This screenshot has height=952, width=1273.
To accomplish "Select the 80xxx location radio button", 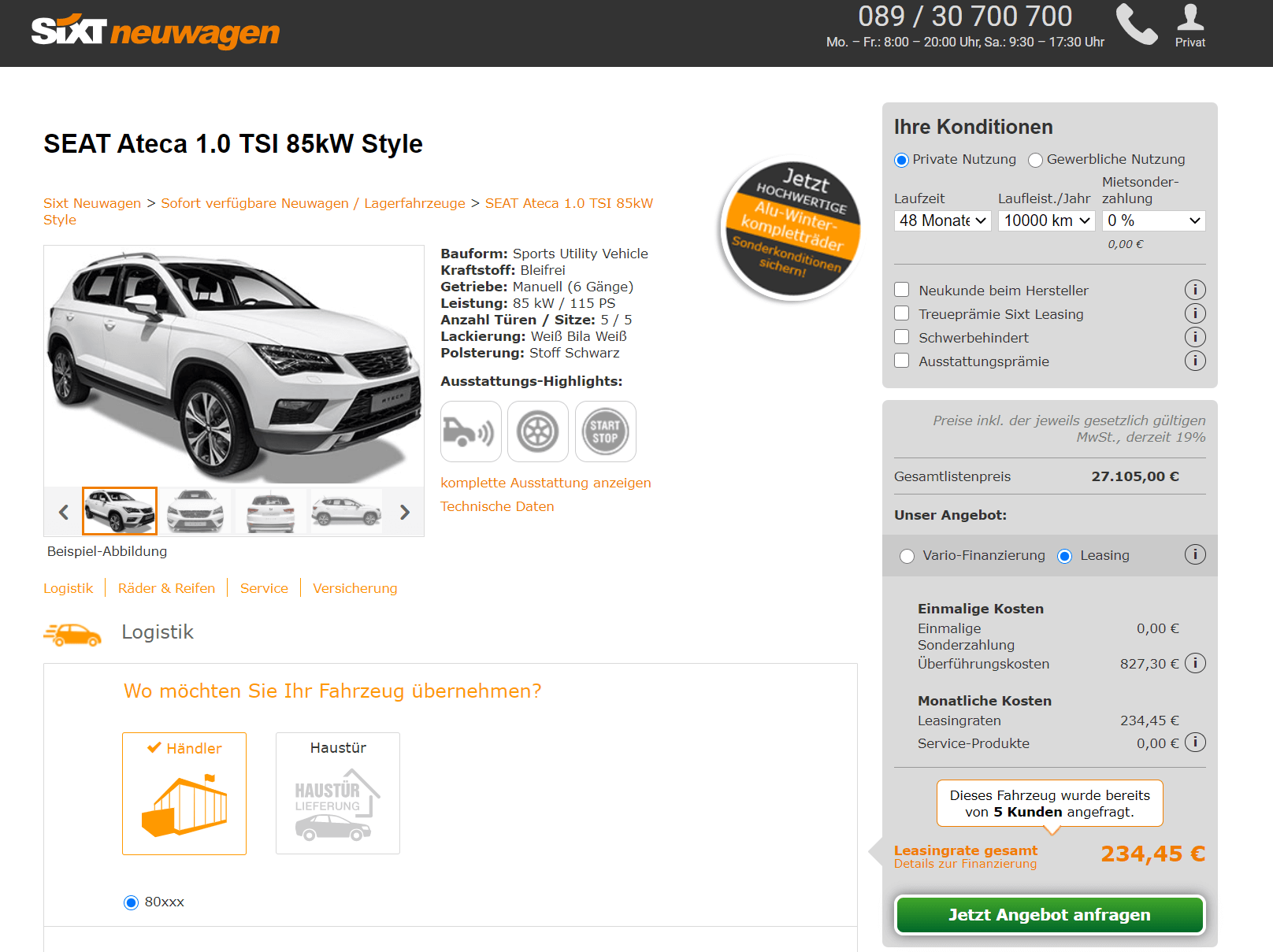I will [x=131, y=902].
